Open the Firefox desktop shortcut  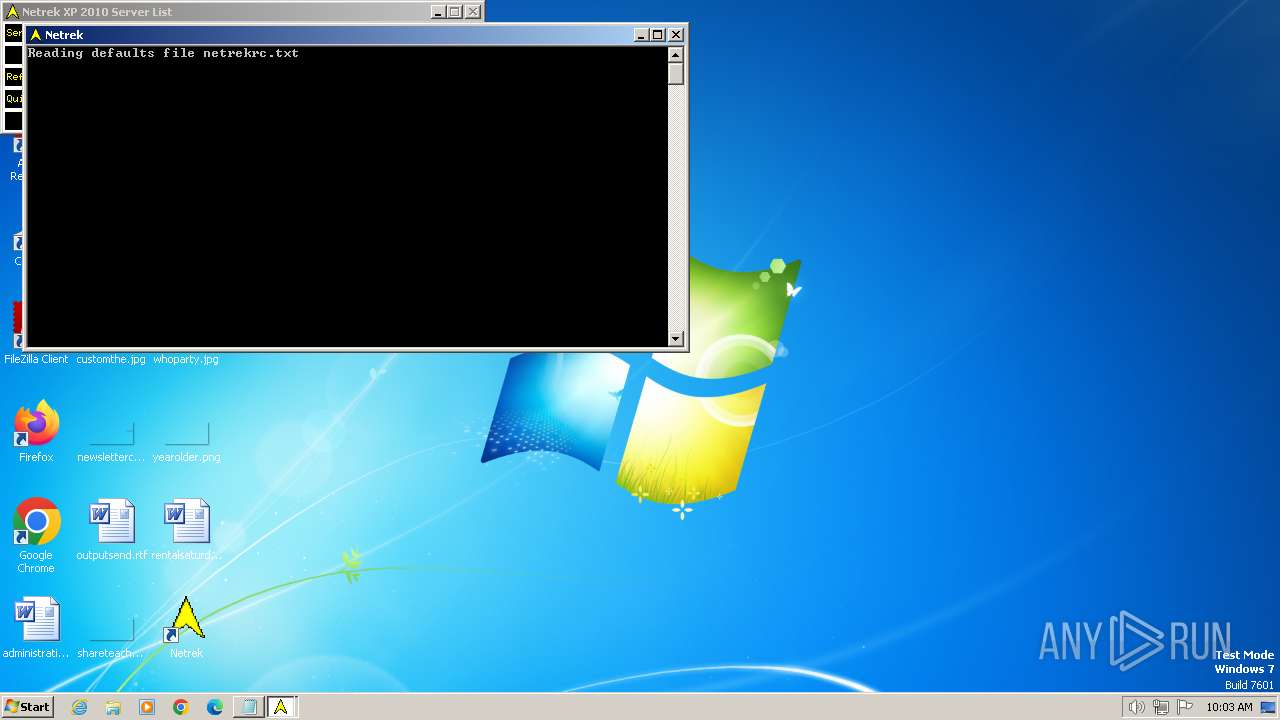(36, 431)
